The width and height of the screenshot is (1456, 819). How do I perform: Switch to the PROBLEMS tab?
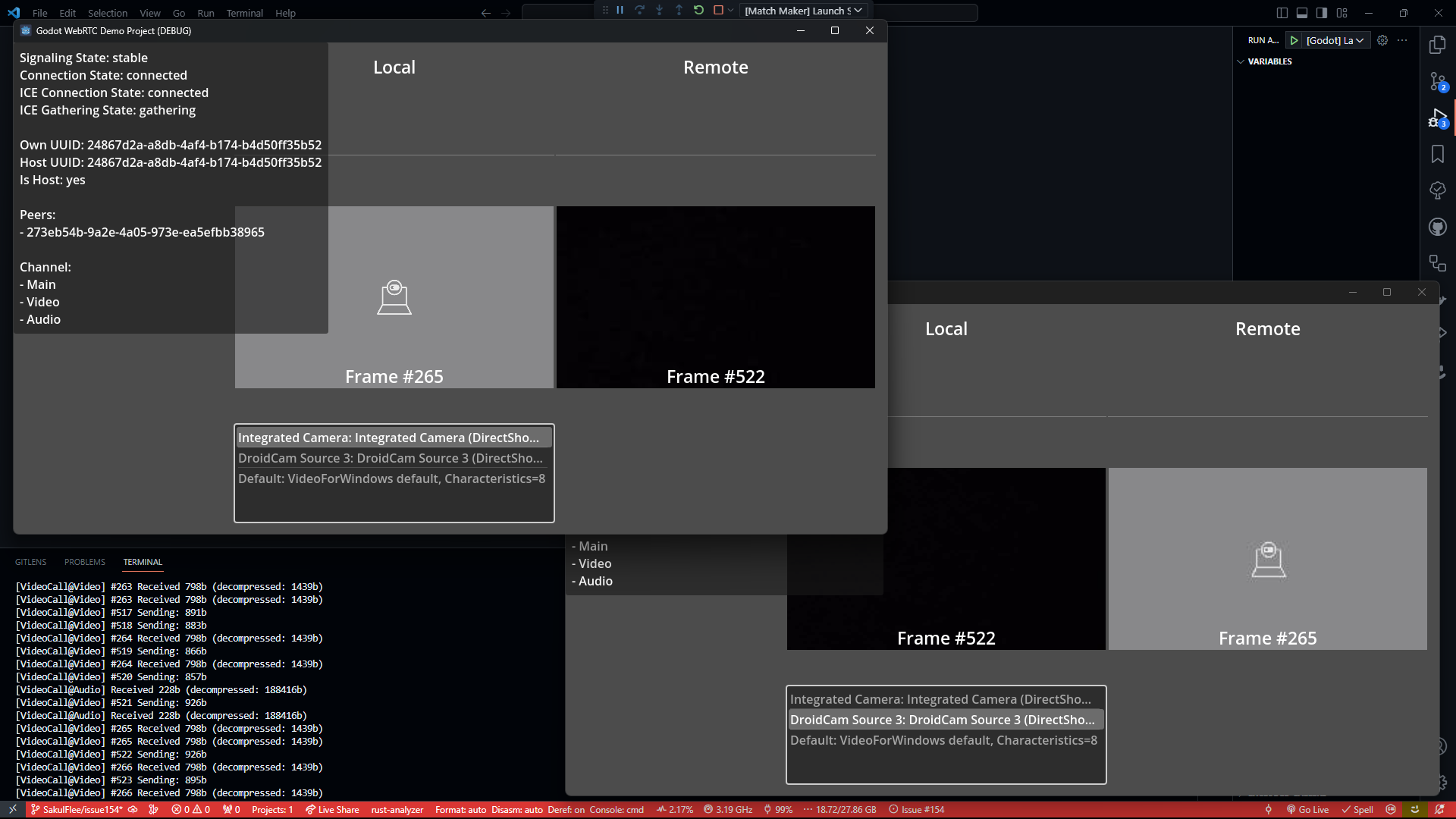pos(85,562)
